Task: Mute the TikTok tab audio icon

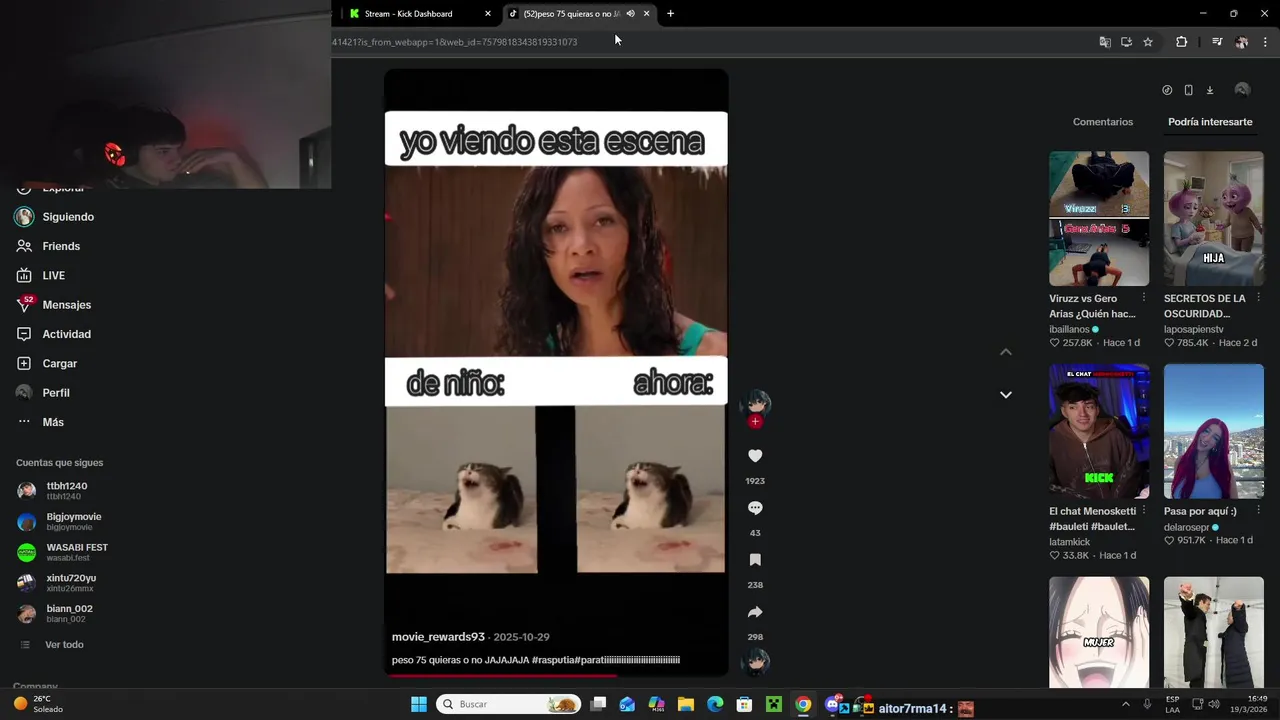Action: 630,14
